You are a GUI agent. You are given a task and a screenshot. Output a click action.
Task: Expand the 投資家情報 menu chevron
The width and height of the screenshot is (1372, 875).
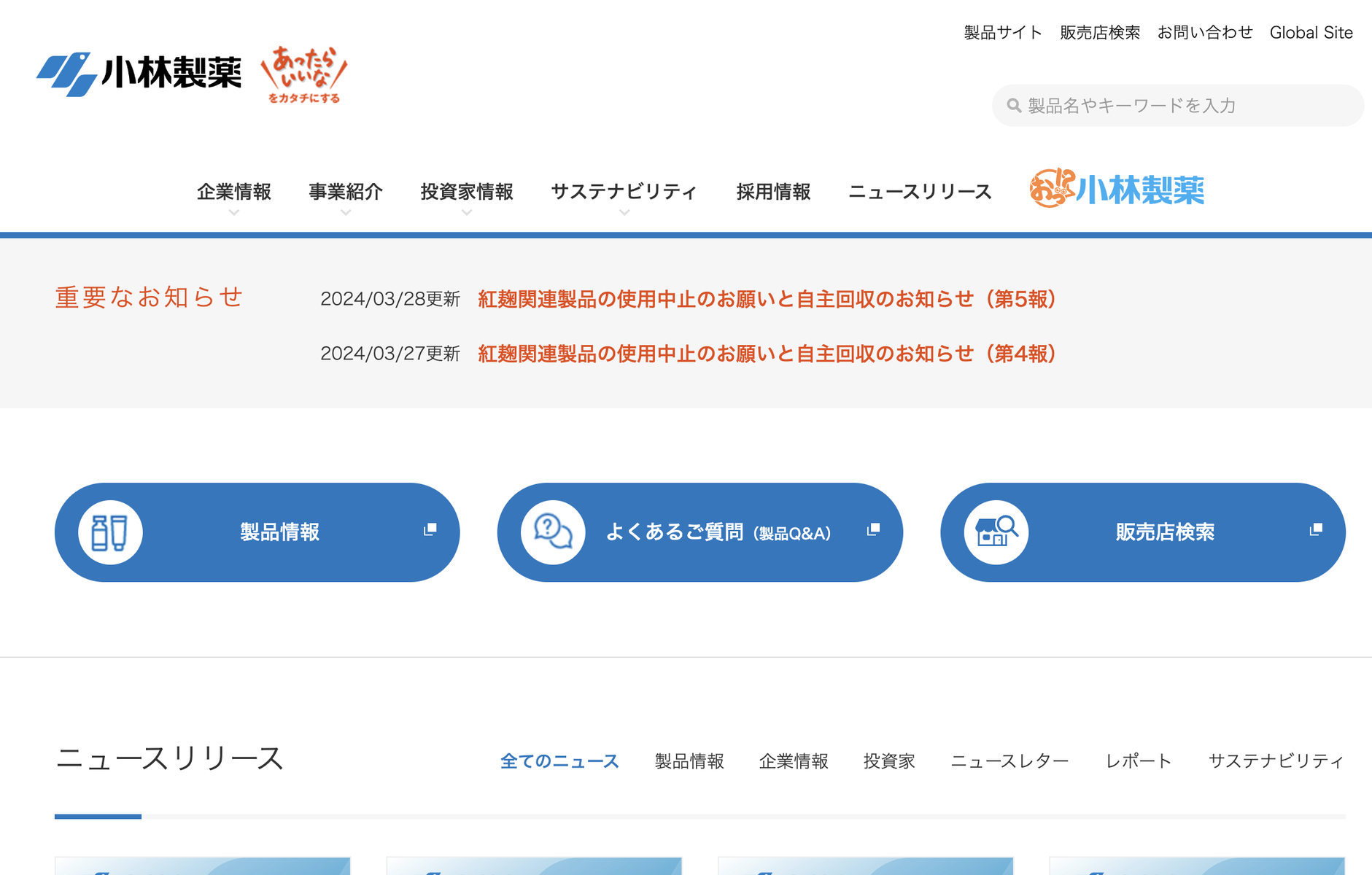tap(467, 213)
